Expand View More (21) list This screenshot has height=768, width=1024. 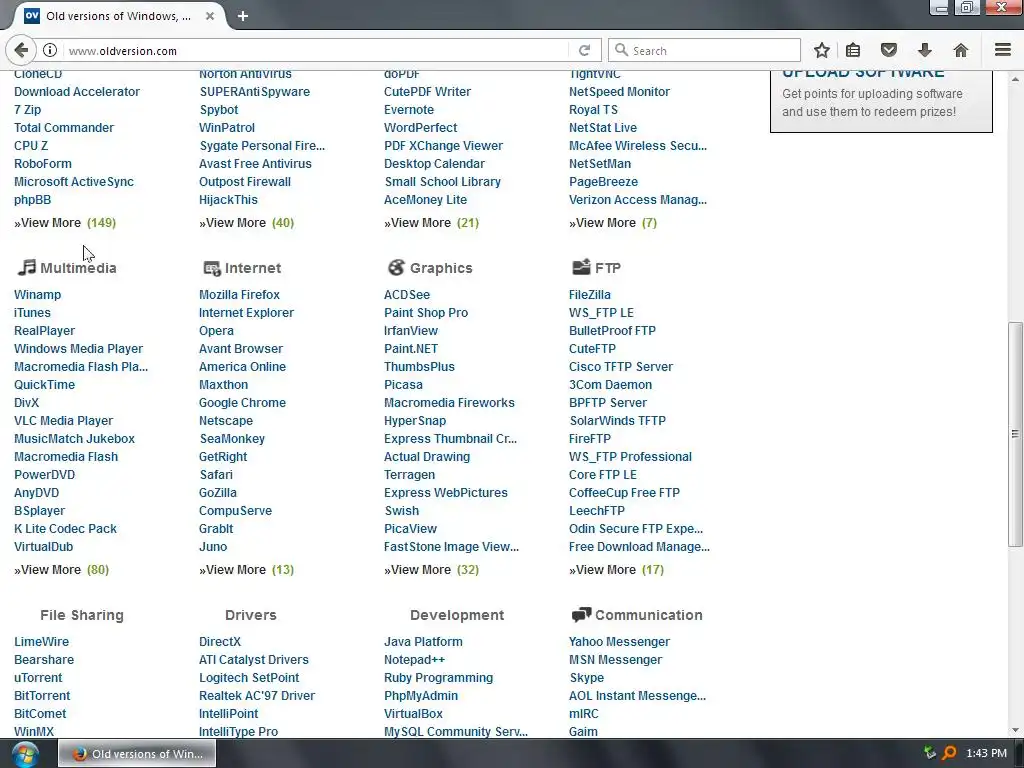pos(431,223)
